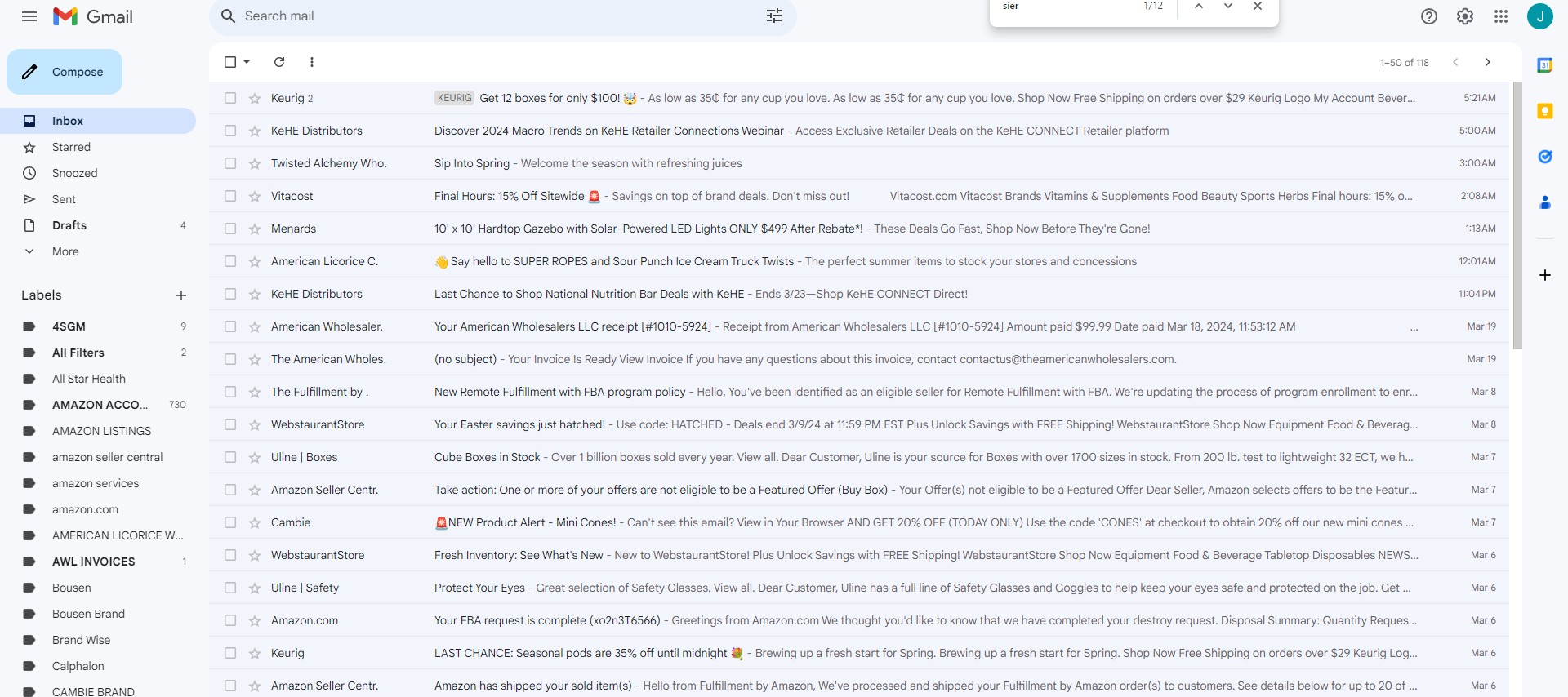
Task: Tick the American Licorice email checkbox
Action: [x=230, y=261]
